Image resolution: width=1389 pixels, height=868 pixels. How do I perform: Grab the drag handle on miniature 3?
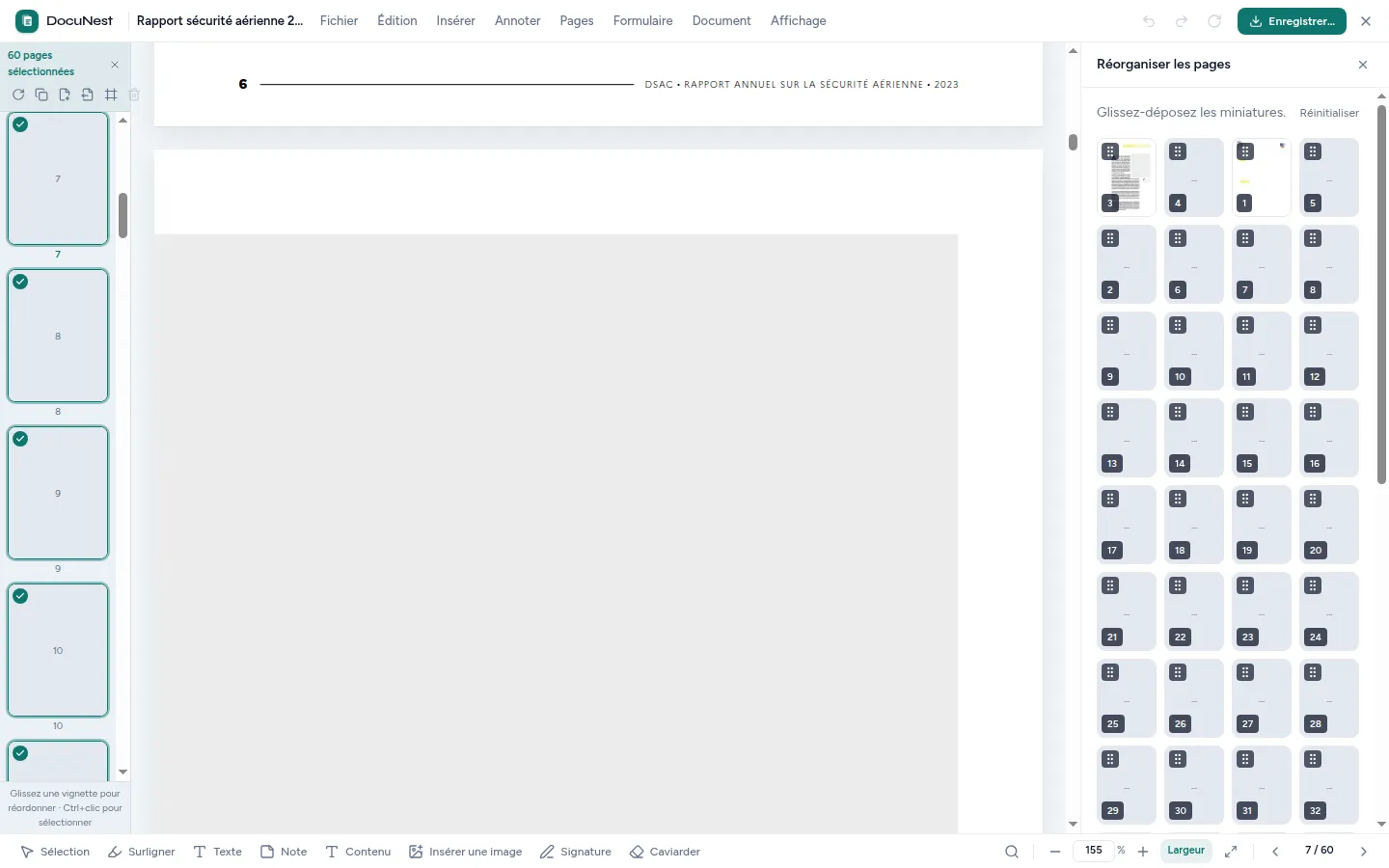point(1111,151)
